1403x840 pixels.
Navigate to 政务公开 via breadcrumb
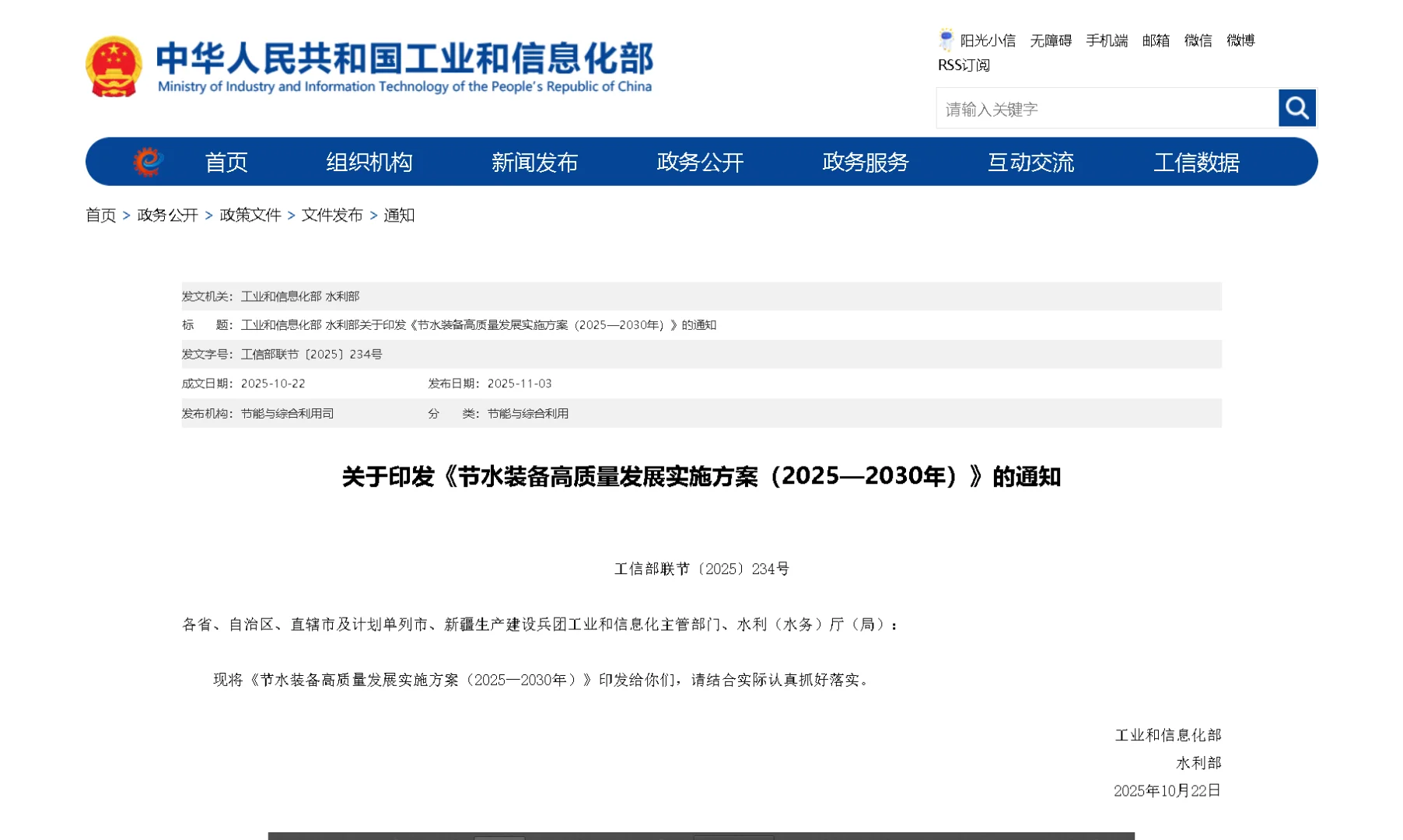pos(167,215)
